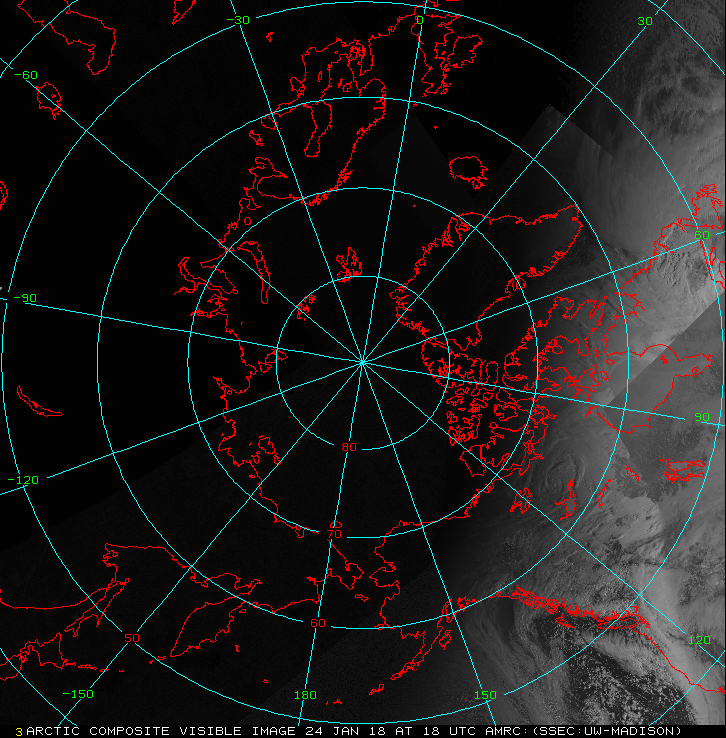This screenshot has height=738, width=726.
Task: Click the green 150 longitude label
Action: point(485,695)
